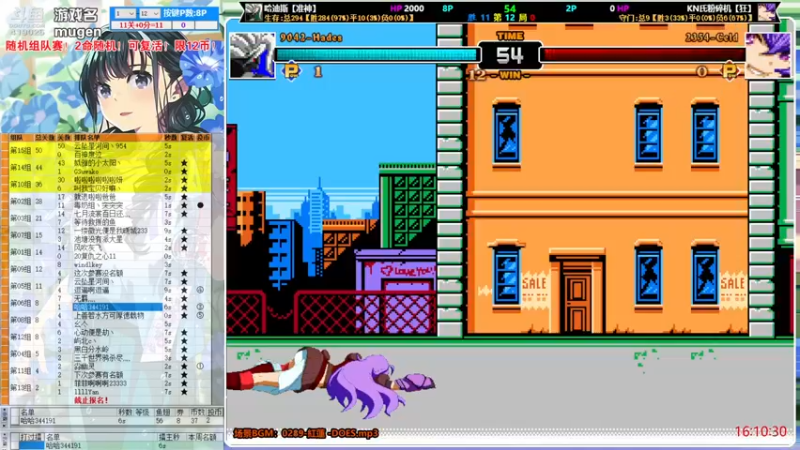Click the 9042-Hades name label
The height and width of the screenshot is (450, 800).
(x=311, y=37)
